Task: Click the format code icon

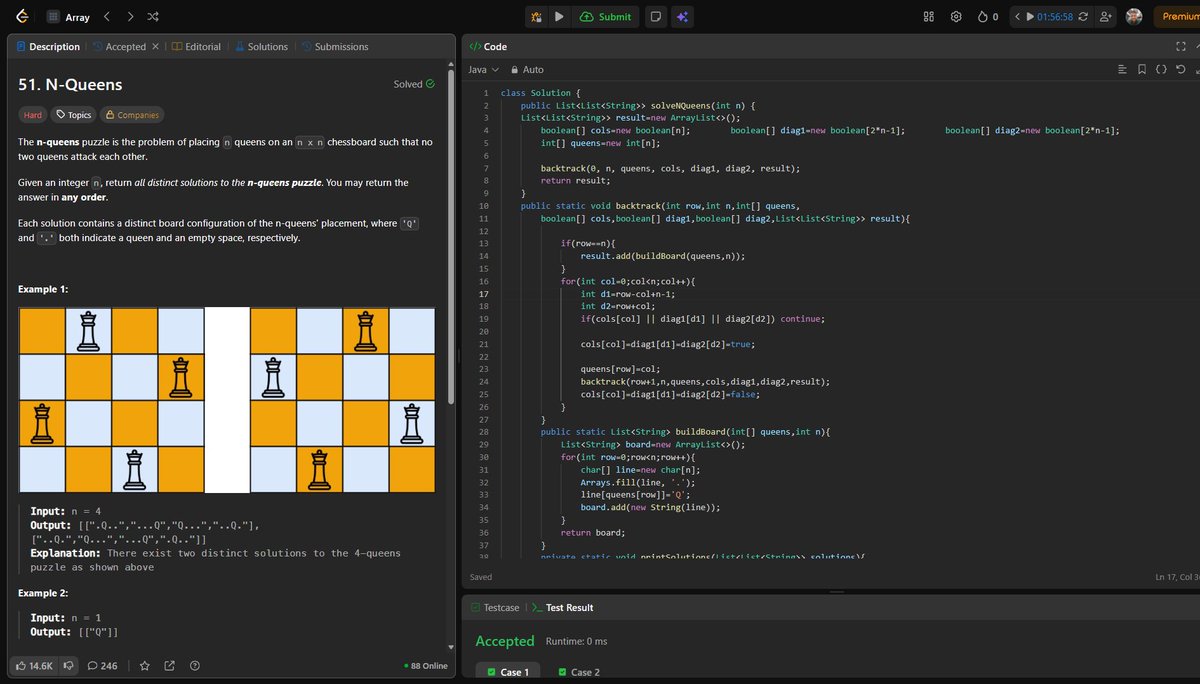Action: (x=1122, y=69)
